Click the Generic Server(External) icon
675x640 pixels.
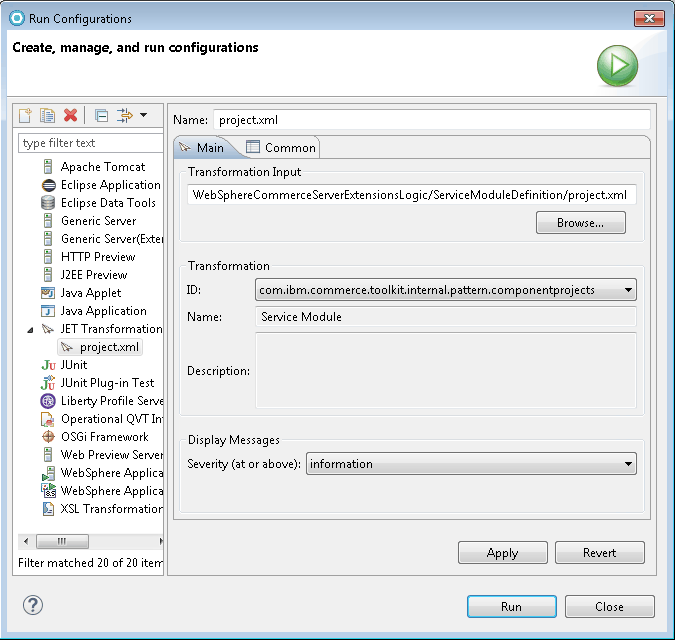[48, 239]
